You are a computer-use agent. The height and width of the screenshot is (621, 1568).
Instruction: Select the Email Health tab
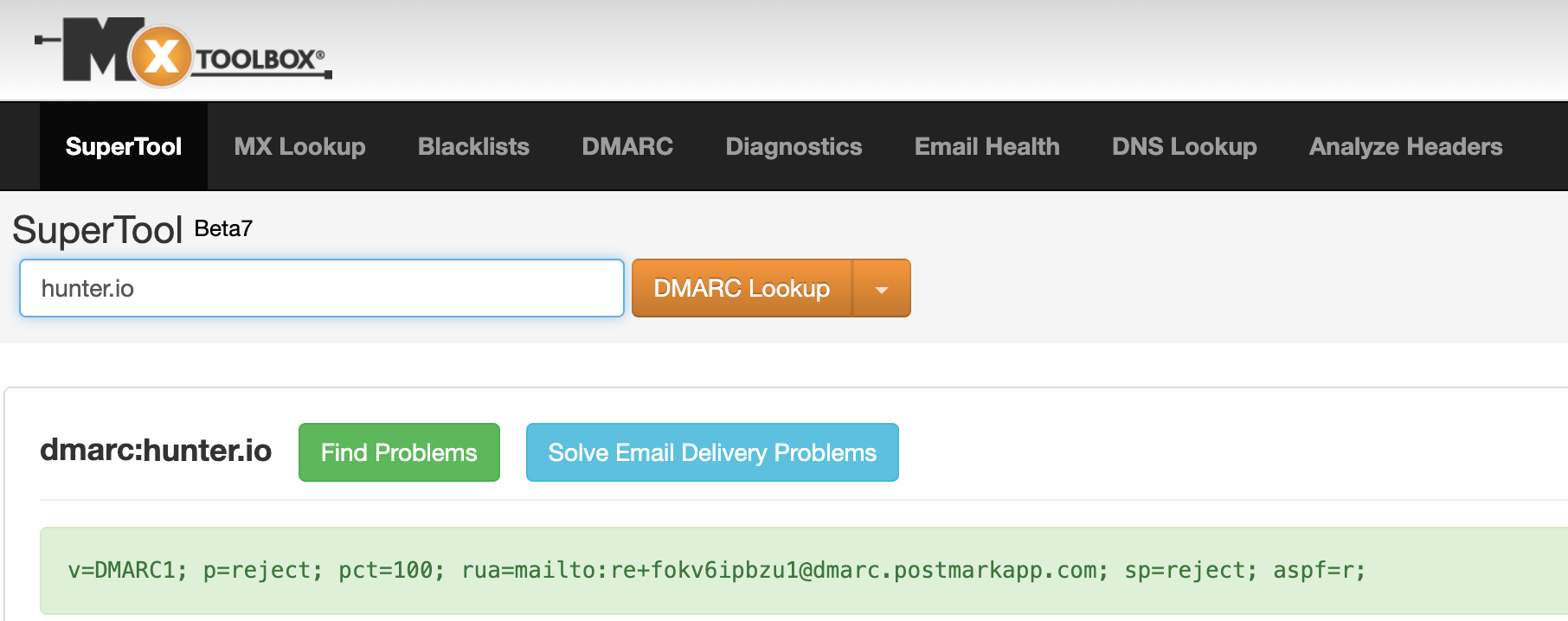[x=986, y=146]
